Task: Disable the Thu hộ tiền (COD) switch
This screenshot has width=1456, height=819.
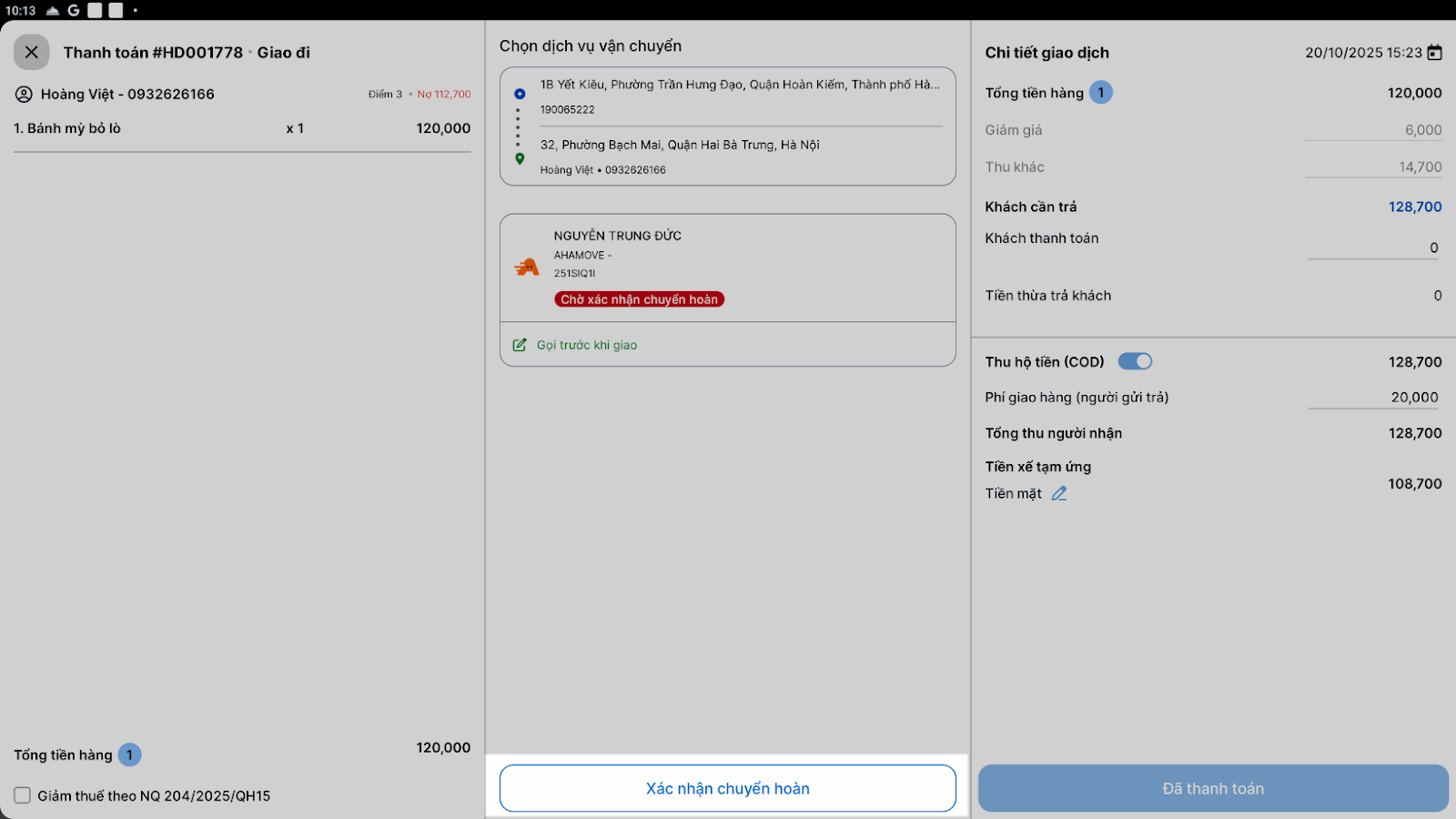Action: click(x=1135, y=362)
